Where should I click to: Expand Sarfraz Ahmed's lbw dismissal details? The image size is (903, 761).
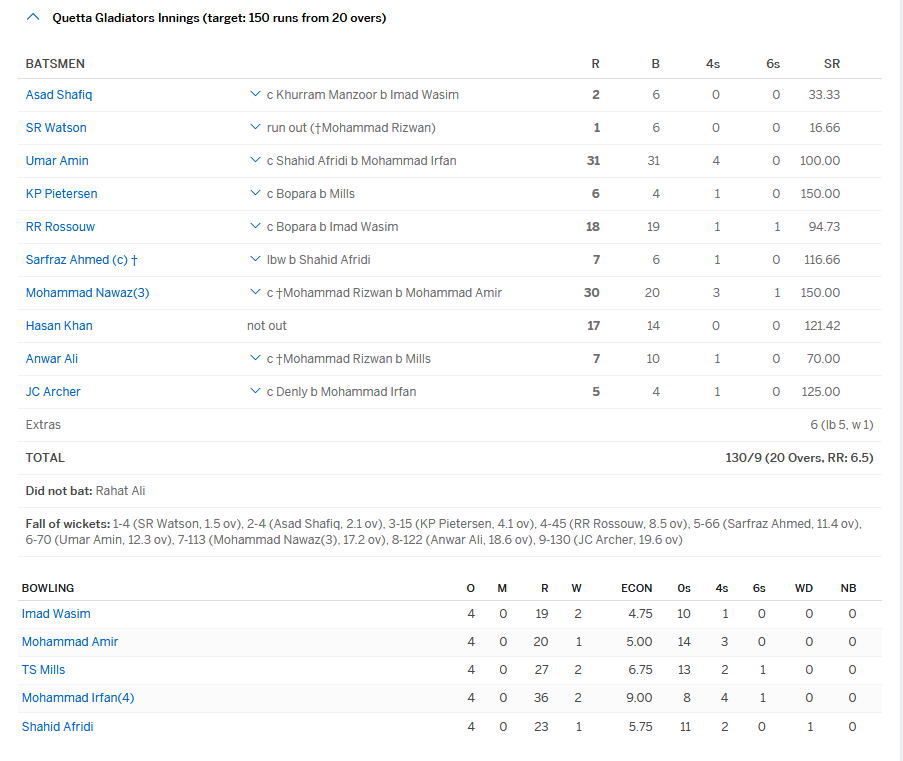click(x=255, y=259)
